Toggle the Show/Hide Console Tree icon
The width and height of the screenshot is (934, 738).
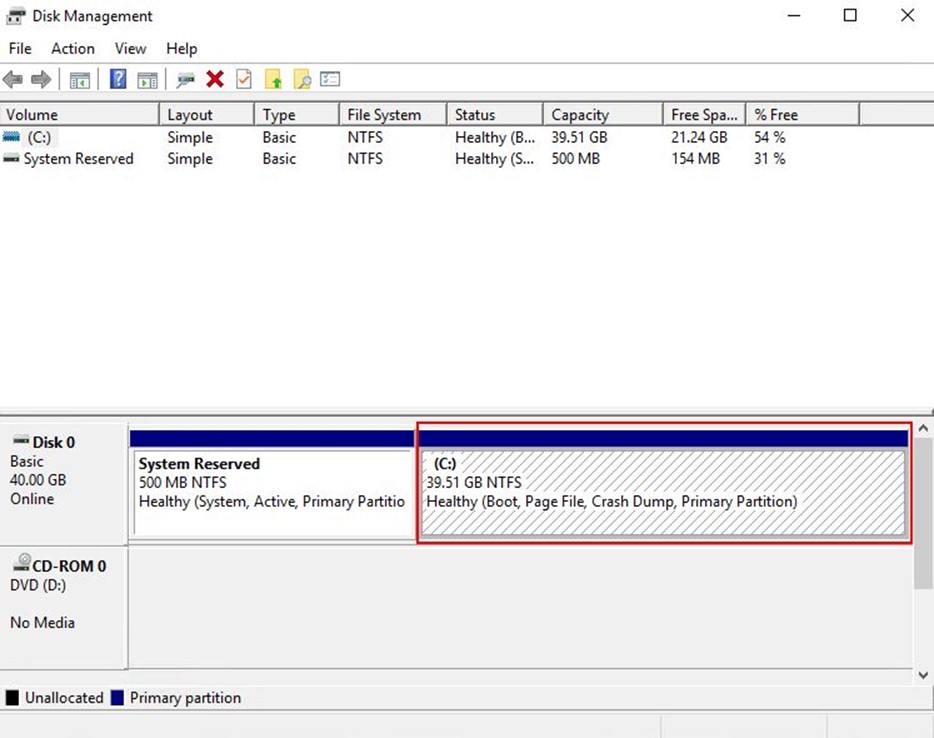tap(80, 79)
